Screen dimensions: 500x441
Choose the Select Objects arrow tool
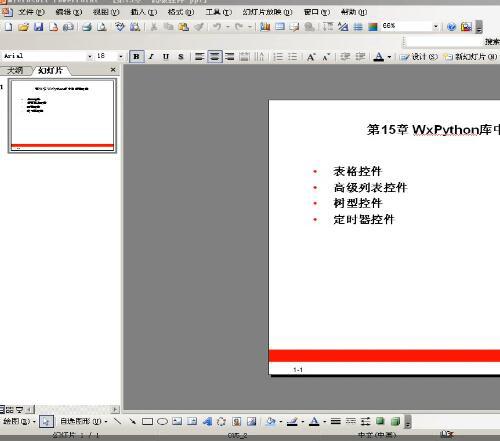[x=46, y=422]
